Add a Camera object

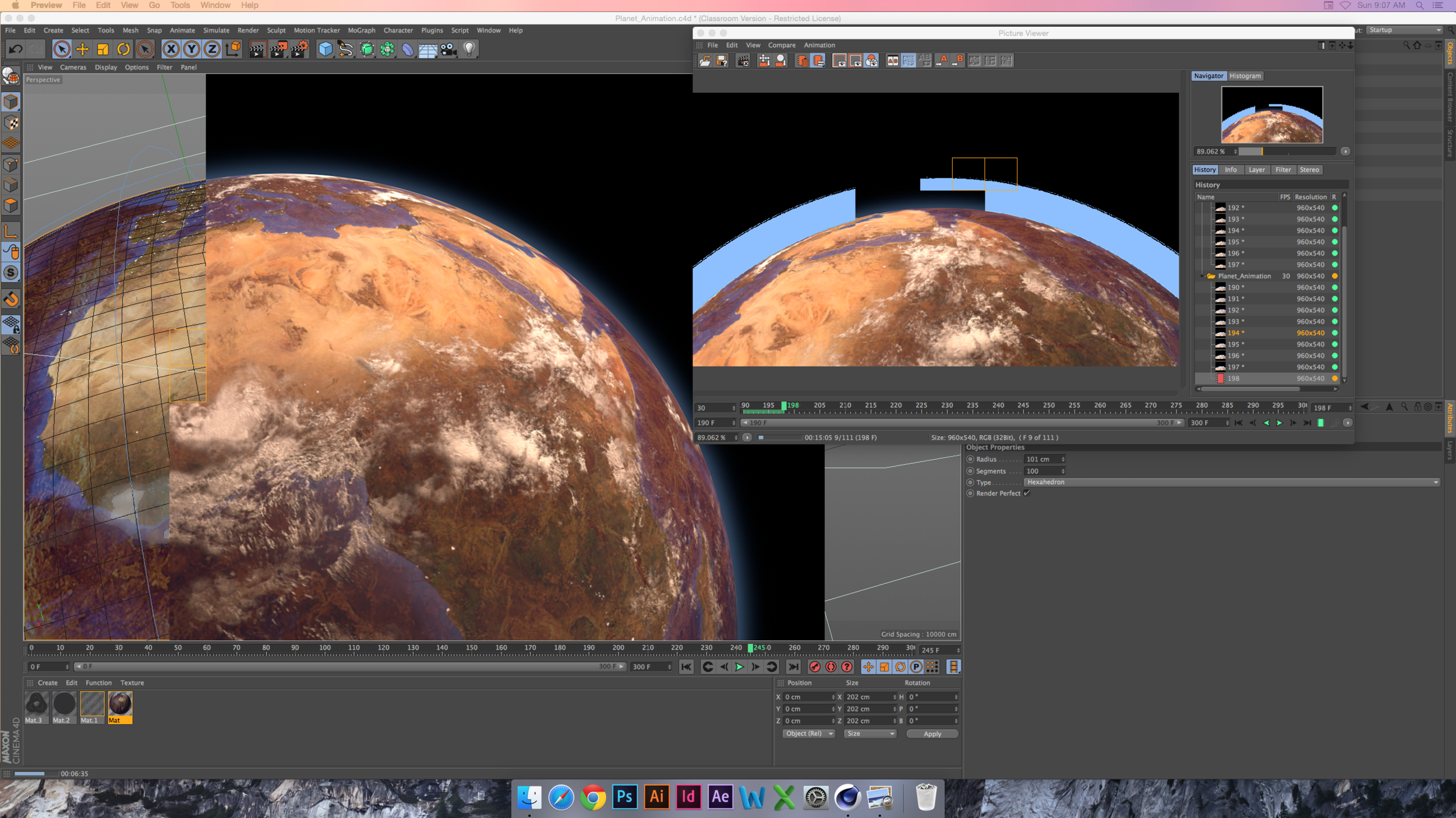(448, 49)
